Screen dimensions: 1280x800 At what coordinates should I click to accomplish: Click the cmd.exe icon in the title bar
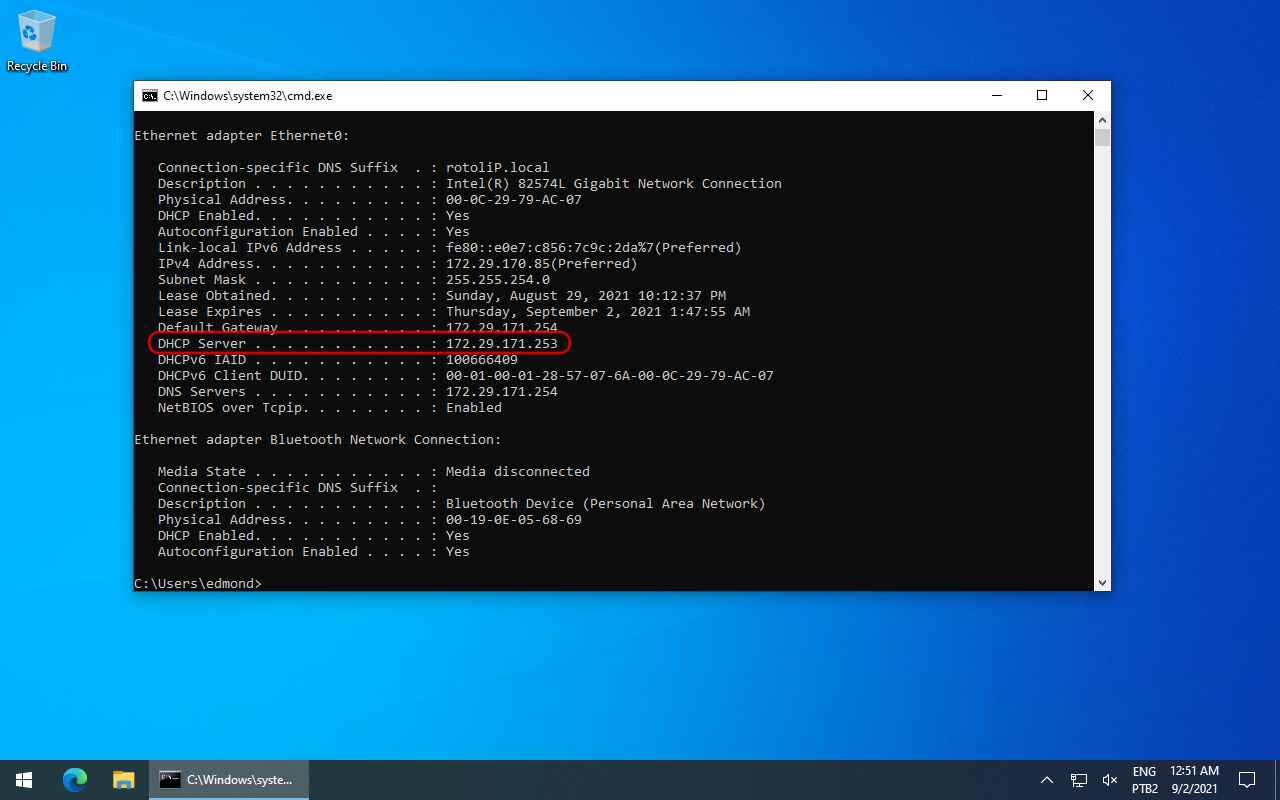[150, 95]
